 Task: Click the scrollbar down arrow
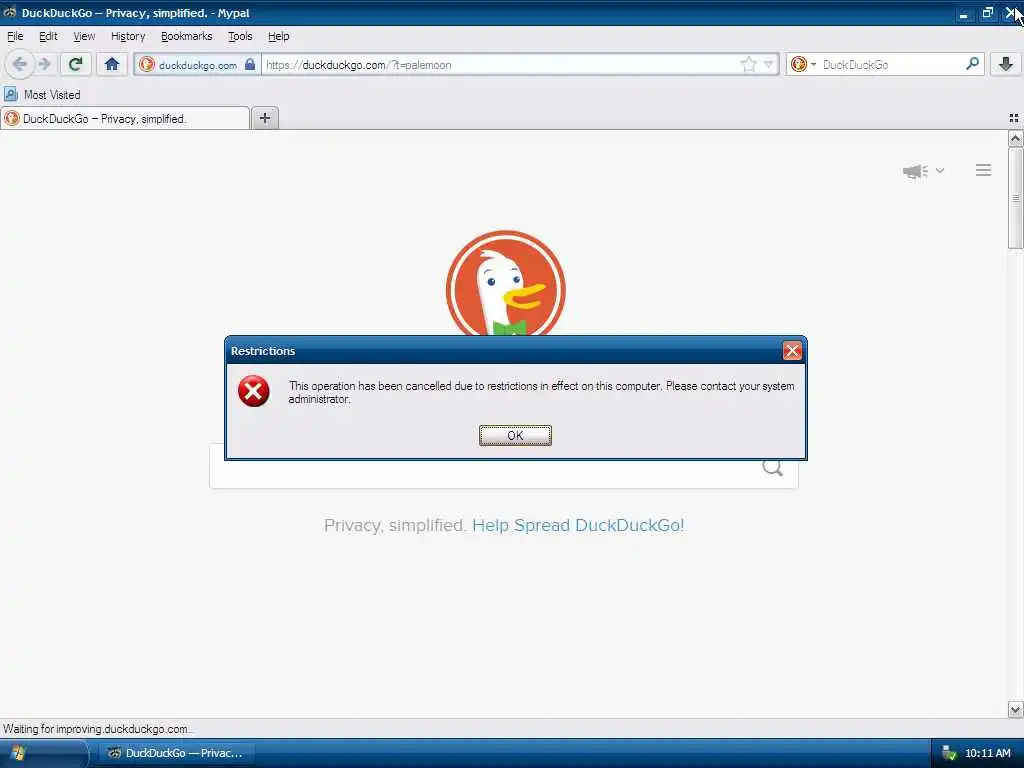coord(1015,709)
